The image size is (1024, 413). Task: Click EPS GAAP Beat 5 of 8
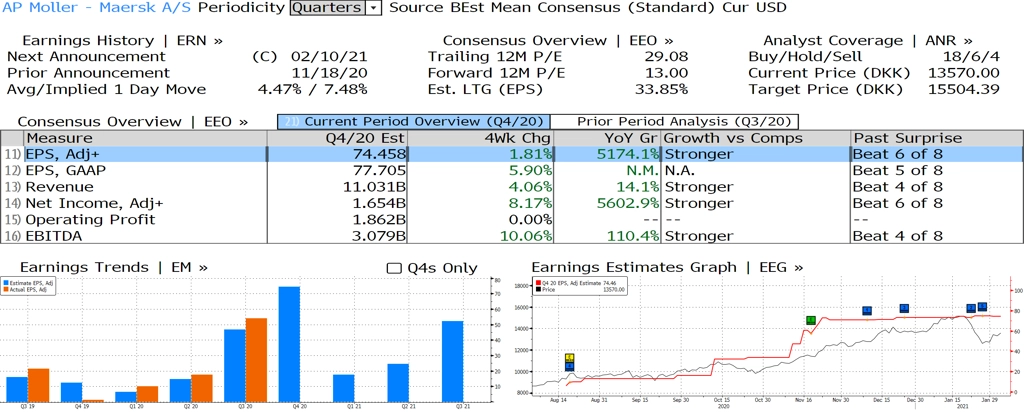[x=899, y=171]
